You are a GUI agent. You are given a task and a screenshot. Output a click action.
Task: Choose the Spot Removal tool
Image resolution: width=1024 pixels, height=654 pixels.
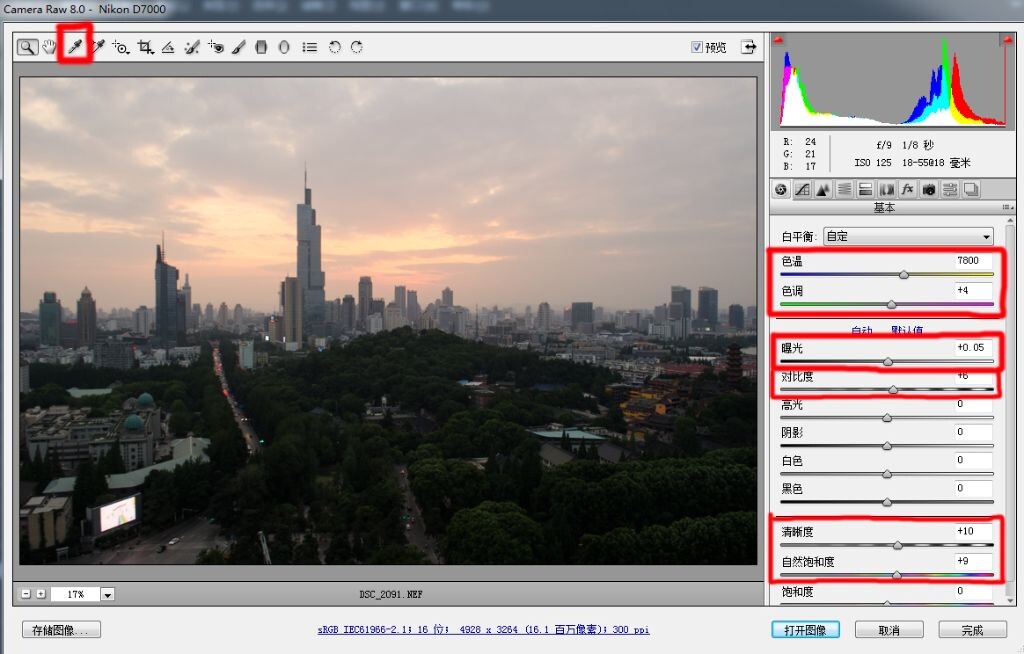click(191, 47)
